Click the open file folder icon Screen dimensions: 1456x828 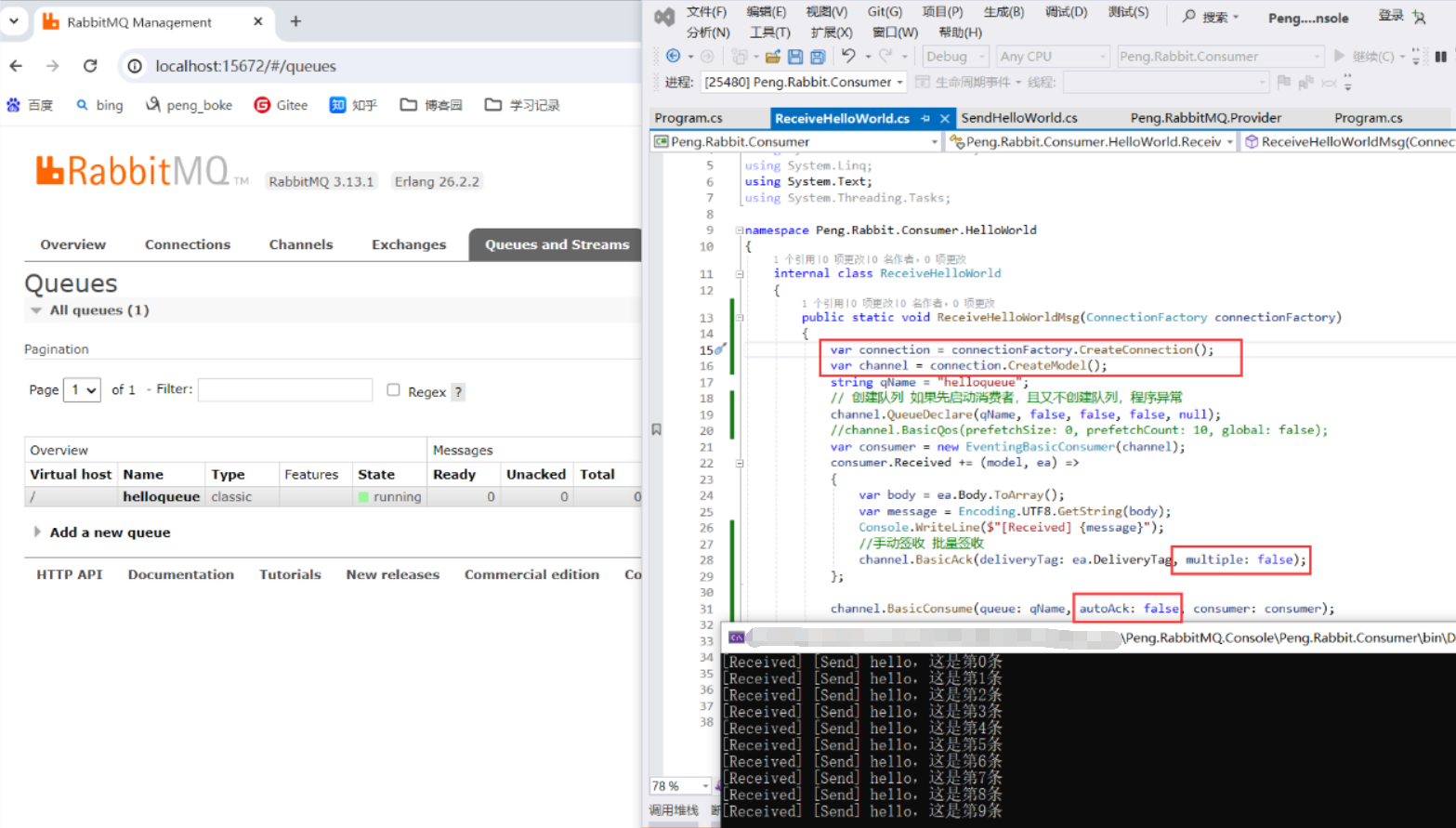[x=773, y=57]
